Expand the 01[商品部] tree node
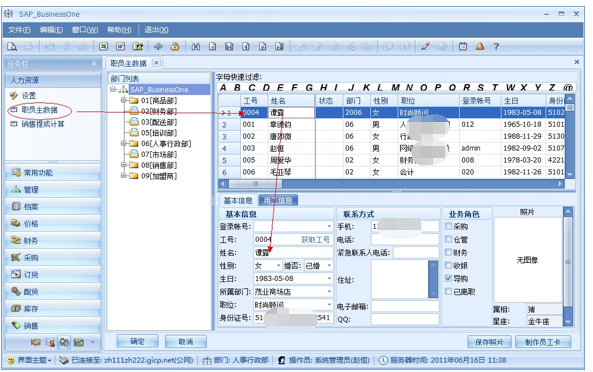 123,100
